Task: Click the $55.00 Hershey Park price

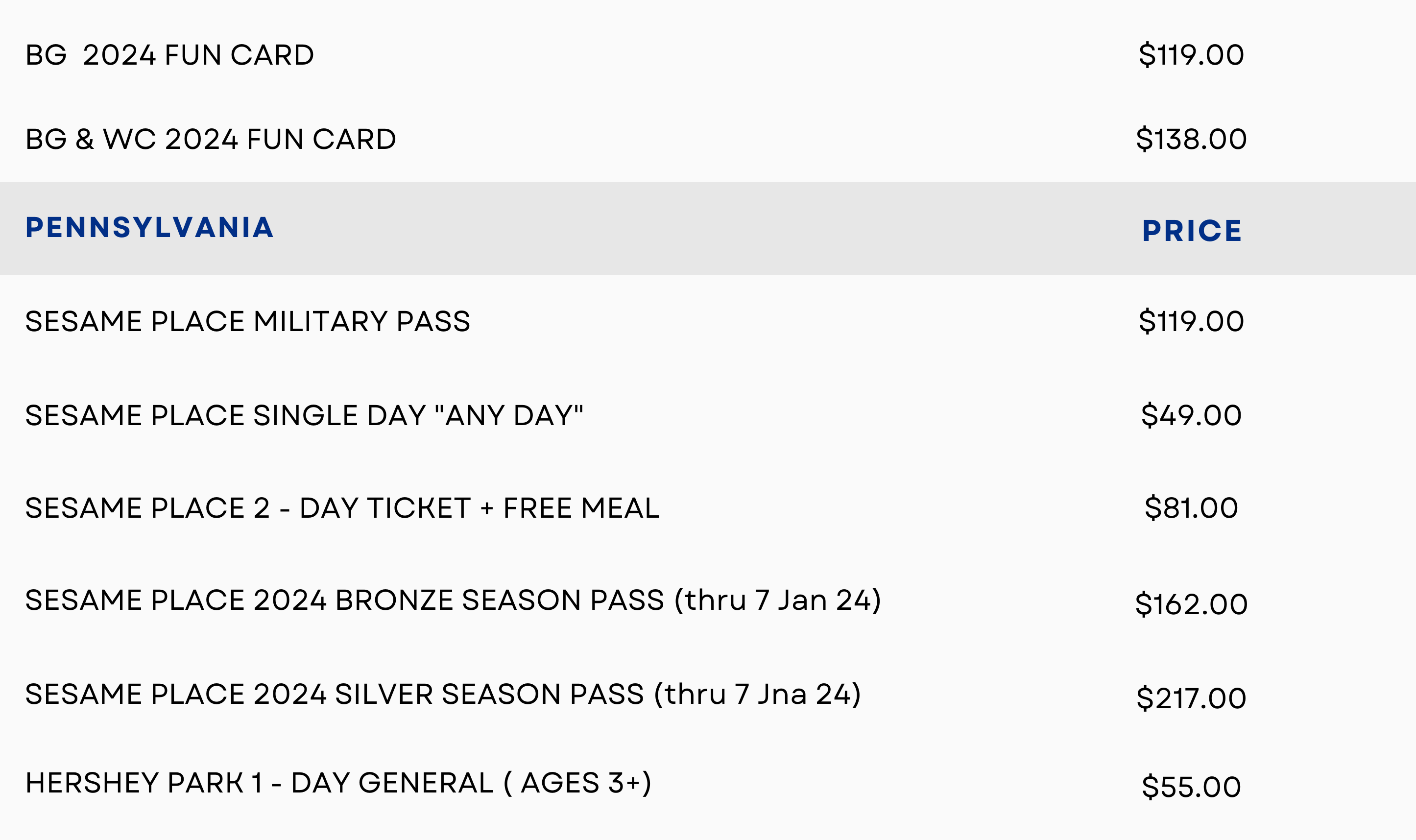Action: coord(1191,788)
